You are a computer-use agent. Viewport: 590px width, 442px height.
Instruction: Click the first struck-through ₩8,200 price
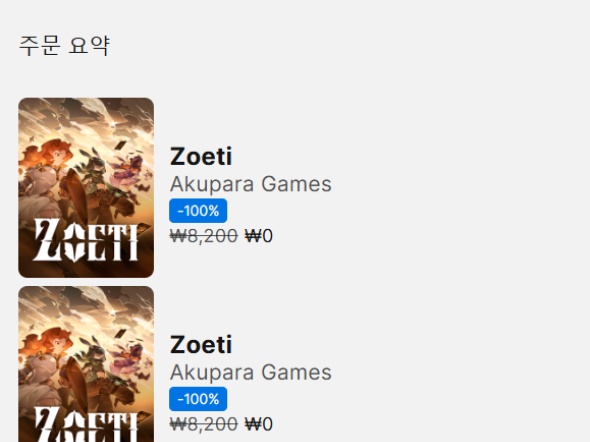coord(204,236)
